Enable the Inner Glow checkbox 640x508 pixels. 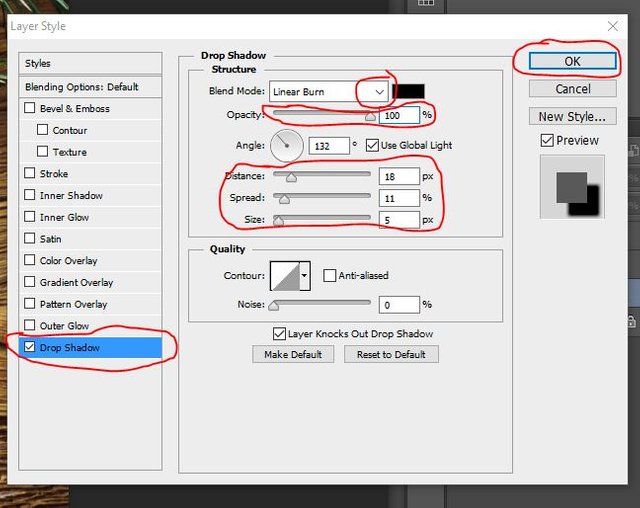tap(29, 217)
